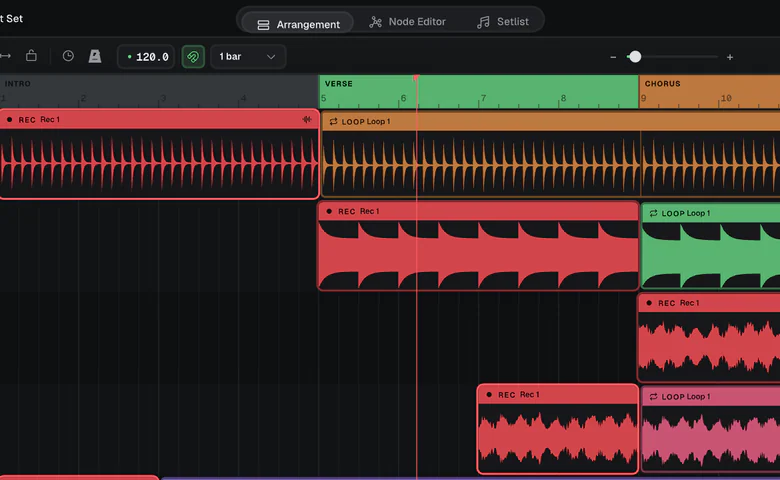Click bar 10 on the timeline ruler

[726, 98]
